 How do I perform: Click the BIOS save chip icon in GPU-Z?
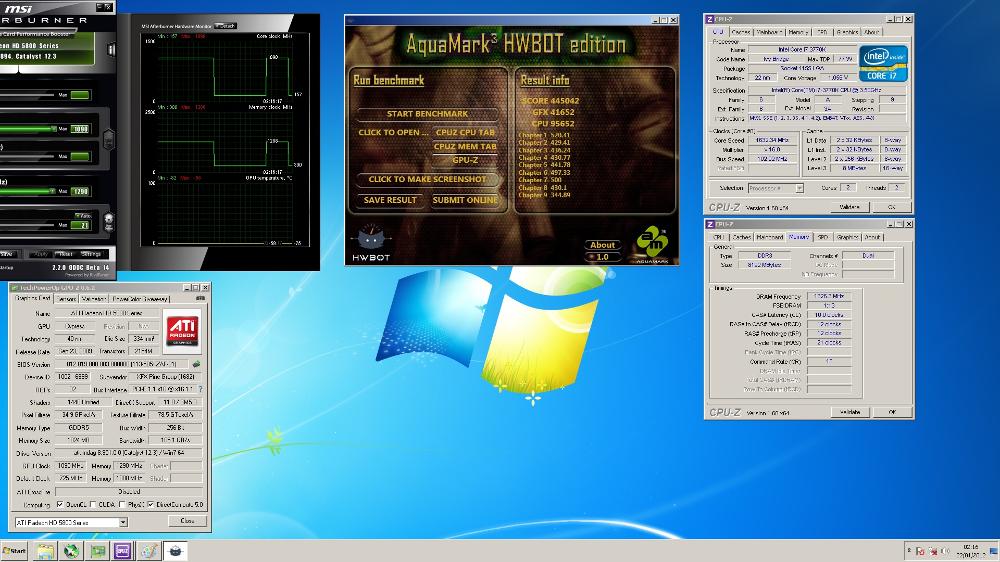(196, 364)
